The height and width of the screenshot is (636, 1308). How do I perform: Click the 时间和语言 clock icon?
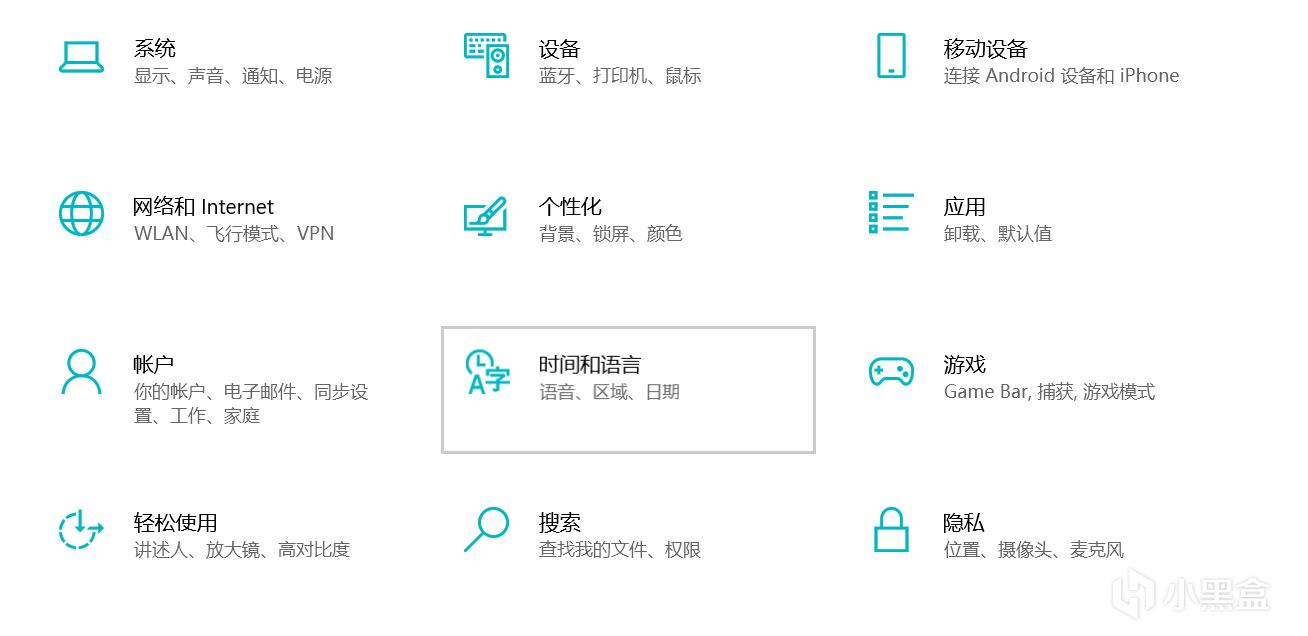[x=487, y=371]
